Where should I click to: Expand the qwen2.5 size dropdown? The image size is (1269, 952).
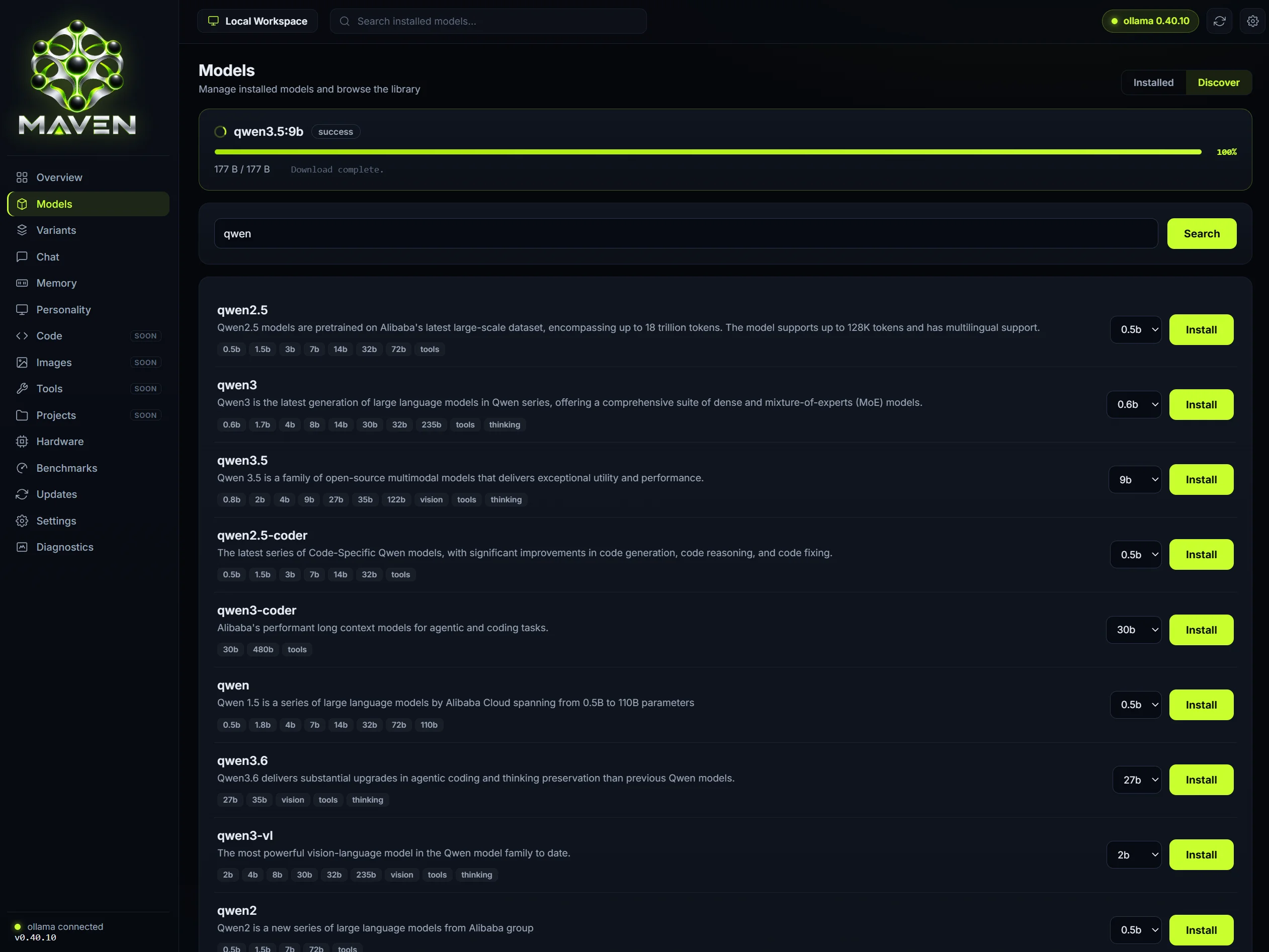pos(1135,330)
